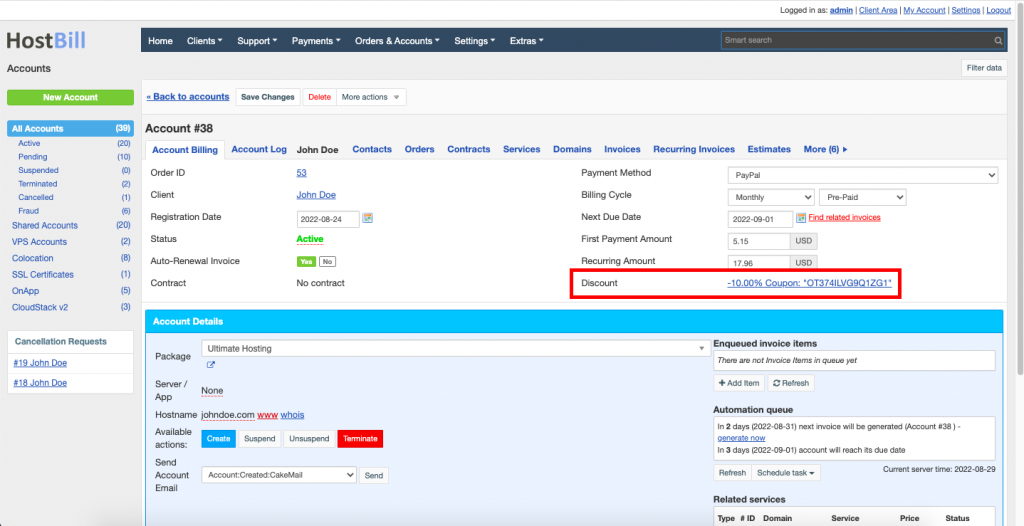Click the Suspend action button
1024x526 pixels.
click(x=260, y=439)
